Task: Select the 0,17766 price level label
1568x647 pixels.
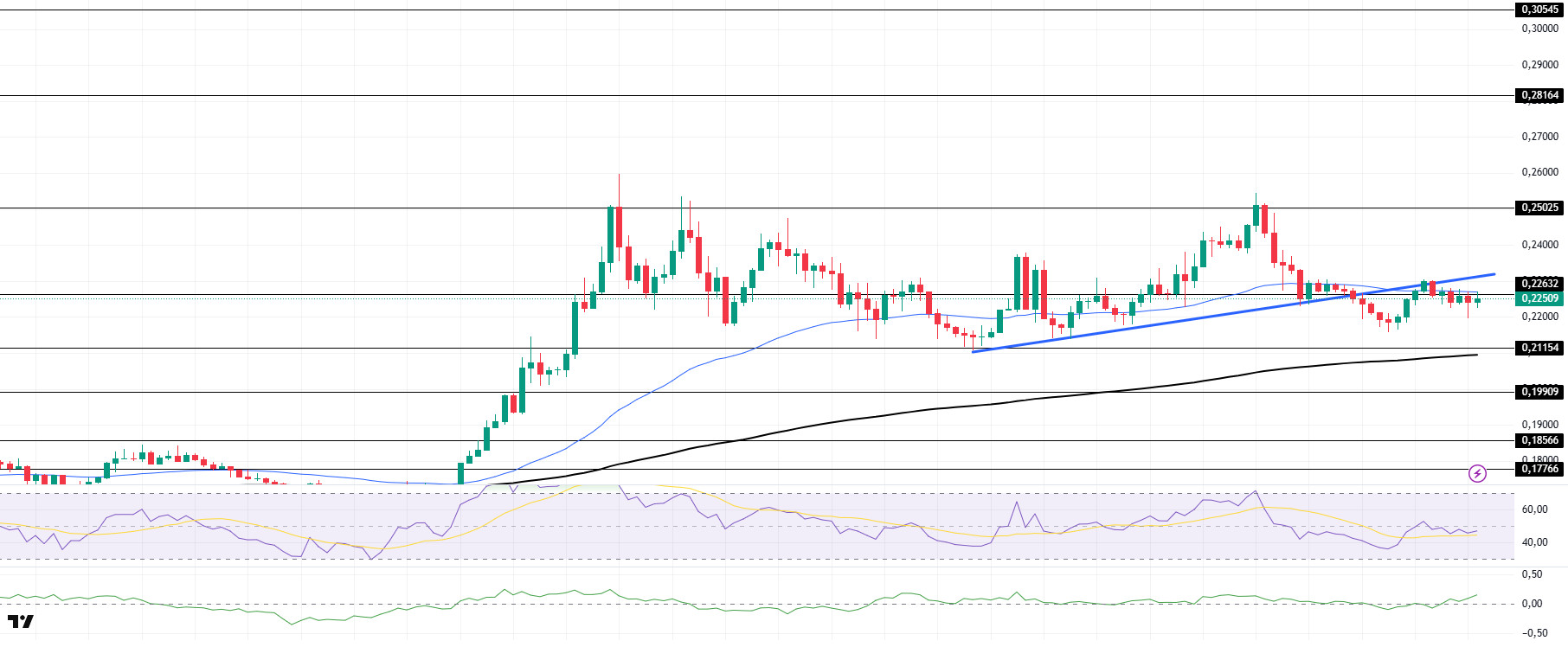Action: click(1539, 469)
